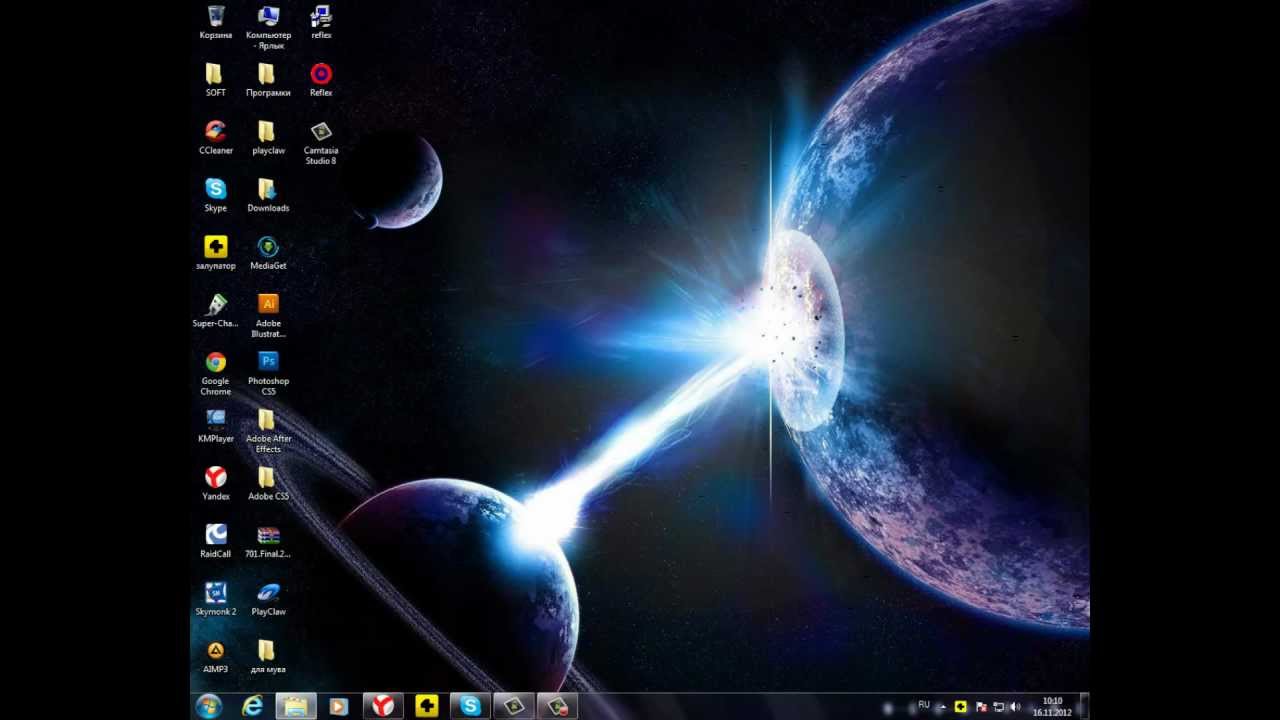Switch to Yandex browser in the taskbar

(x=383, y=706)
